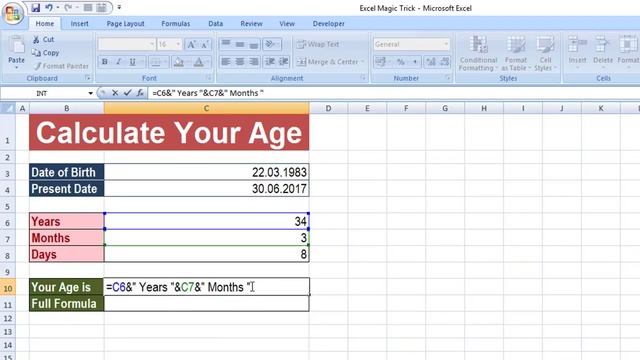Screen dimensions: 640x360
Task: Click Center text alignment icon
Action: (240, 62)
